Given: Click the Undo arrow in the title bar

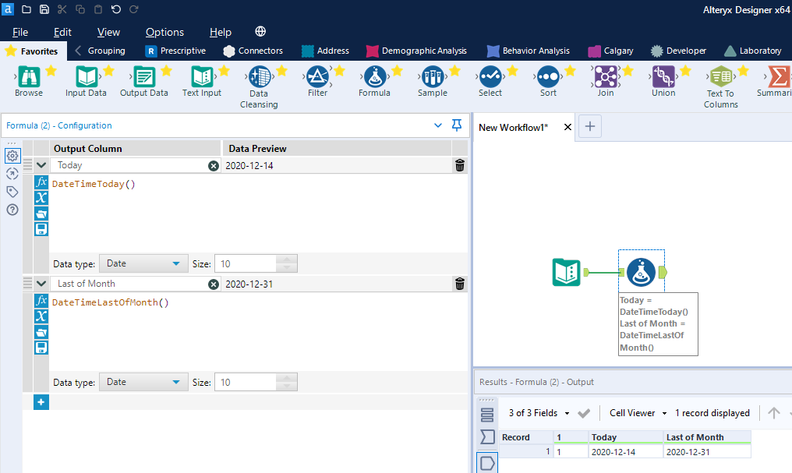Looking at the screenshot, I should pos(116,9).
